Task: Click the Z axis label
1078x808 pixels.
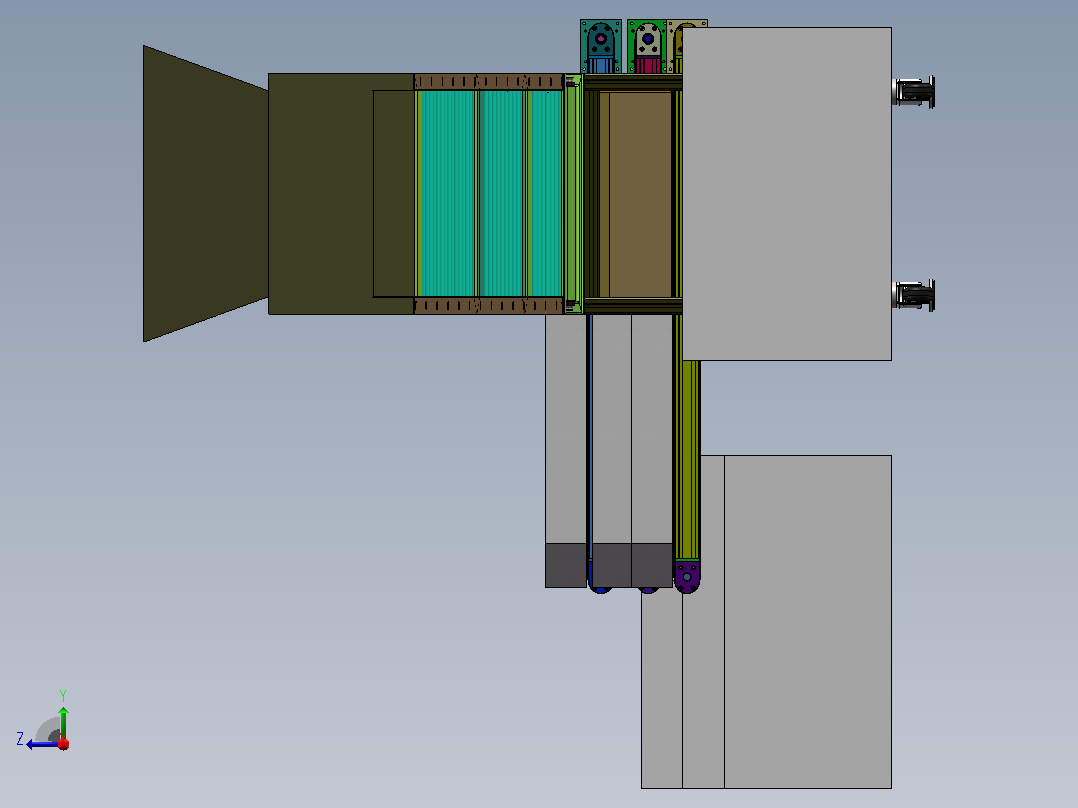Action: pyautogui.click(x=20, y=739)
